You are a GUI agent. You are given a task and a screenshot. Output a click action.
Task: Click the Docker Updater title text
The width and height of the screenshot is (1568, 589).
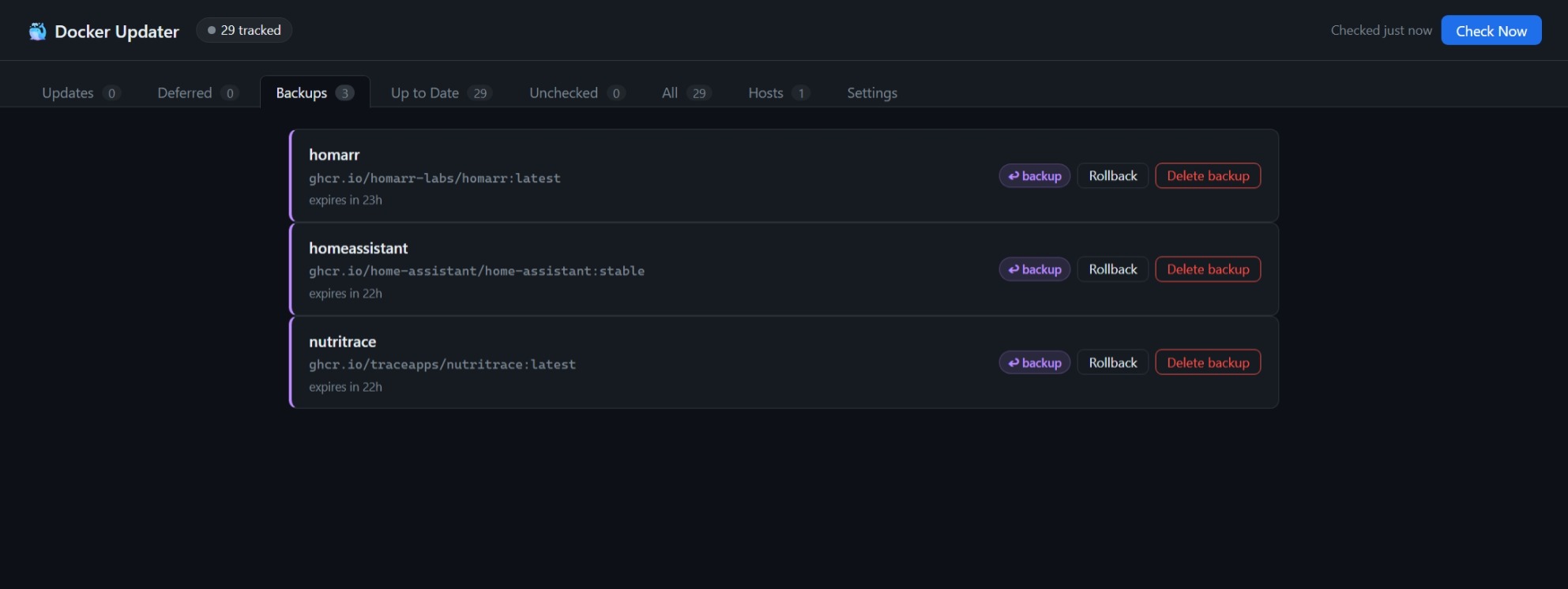point(117,32)
